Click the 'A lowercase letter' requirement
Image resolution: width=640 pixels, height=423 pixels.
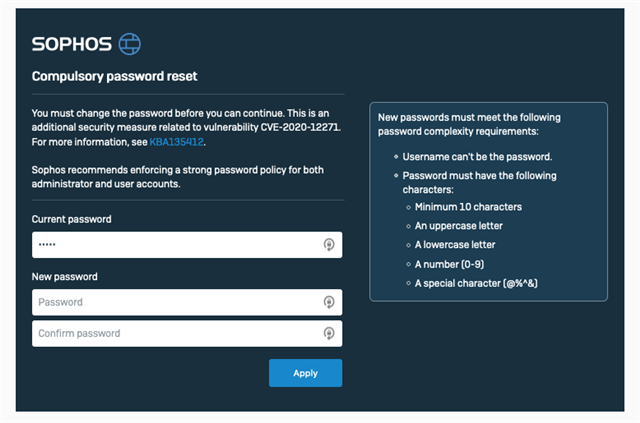click(x=455, y=245)
